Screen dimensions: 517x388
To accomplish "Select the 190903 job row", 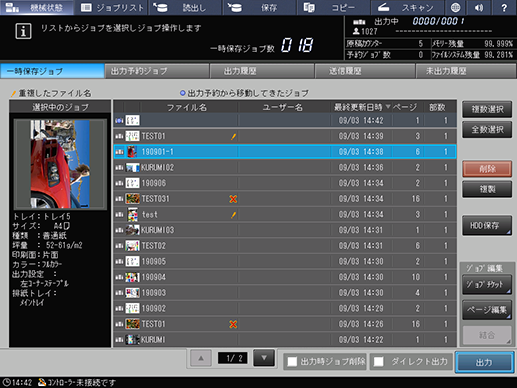I will click(285, 293).
